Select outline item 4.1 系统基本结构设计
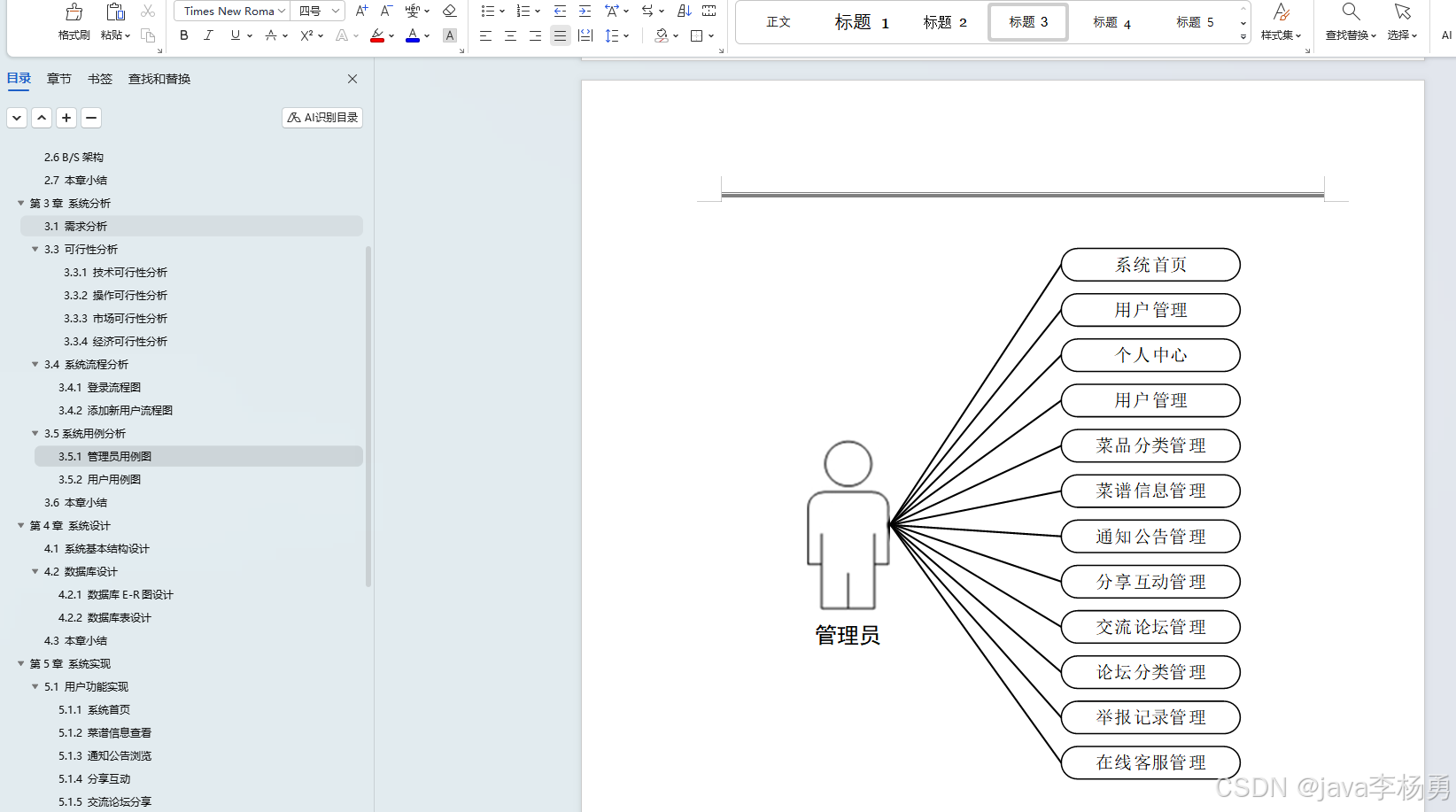 (97, 548)
